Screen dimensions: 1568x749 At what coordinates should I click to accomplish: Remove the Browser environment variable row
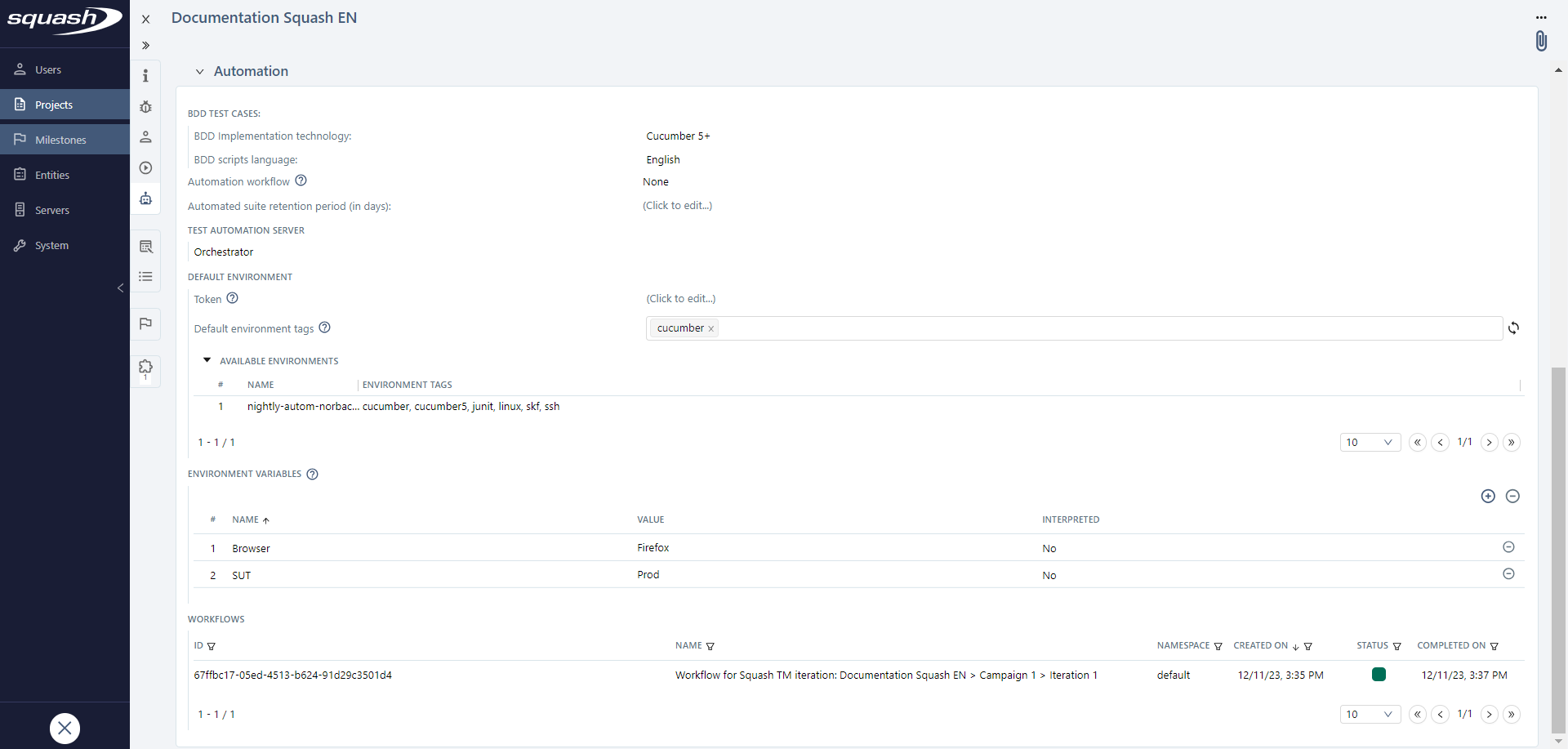[1509, 547]
